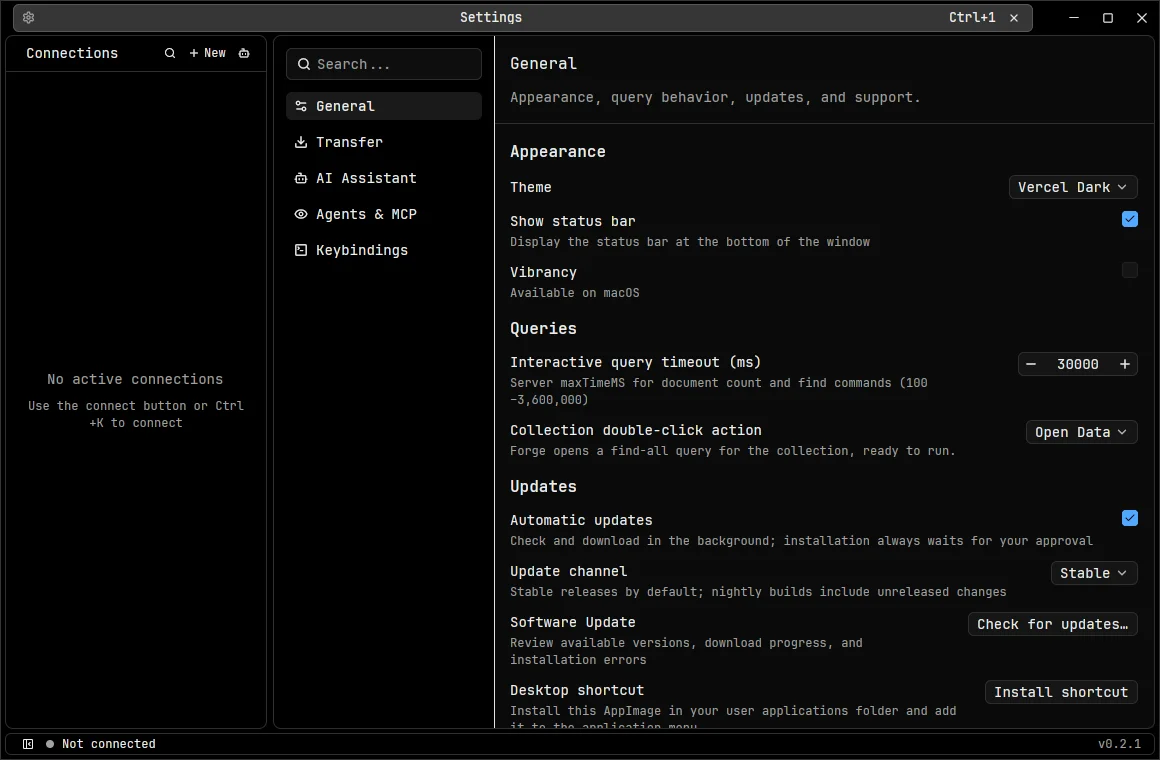
Task: Click the settings gear icon in tab header
Action: [x=28, y=17]
